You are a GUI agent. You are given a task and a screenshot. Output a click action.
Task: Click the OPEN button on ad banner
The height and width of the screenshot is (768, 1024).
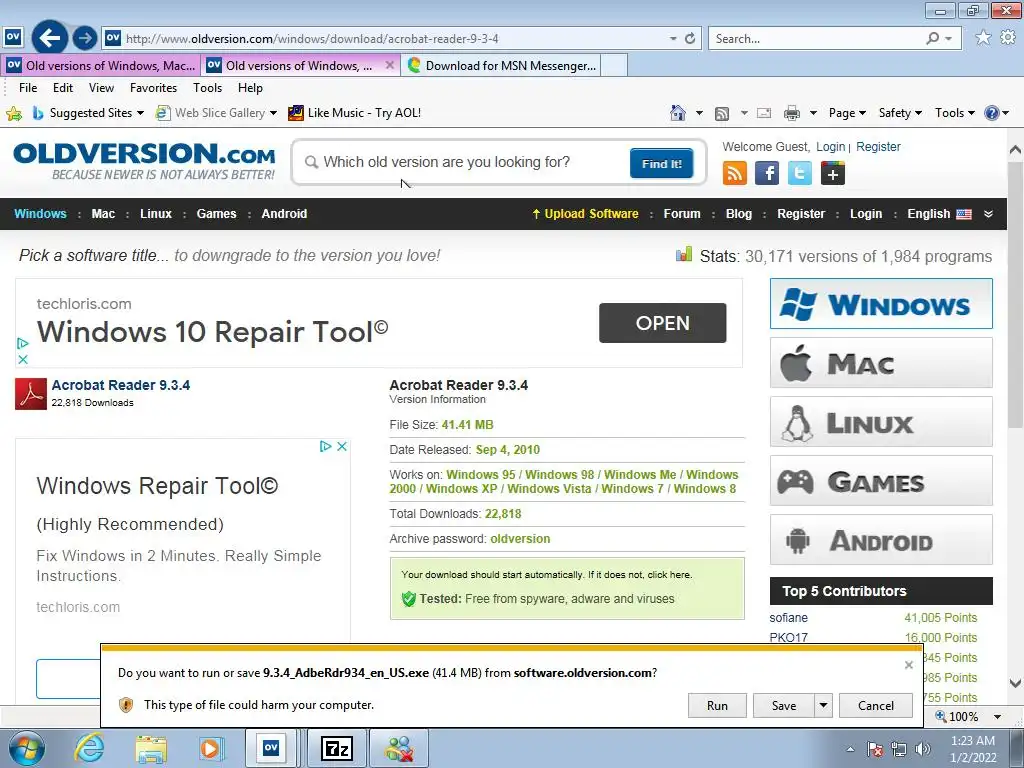[662, 323]
